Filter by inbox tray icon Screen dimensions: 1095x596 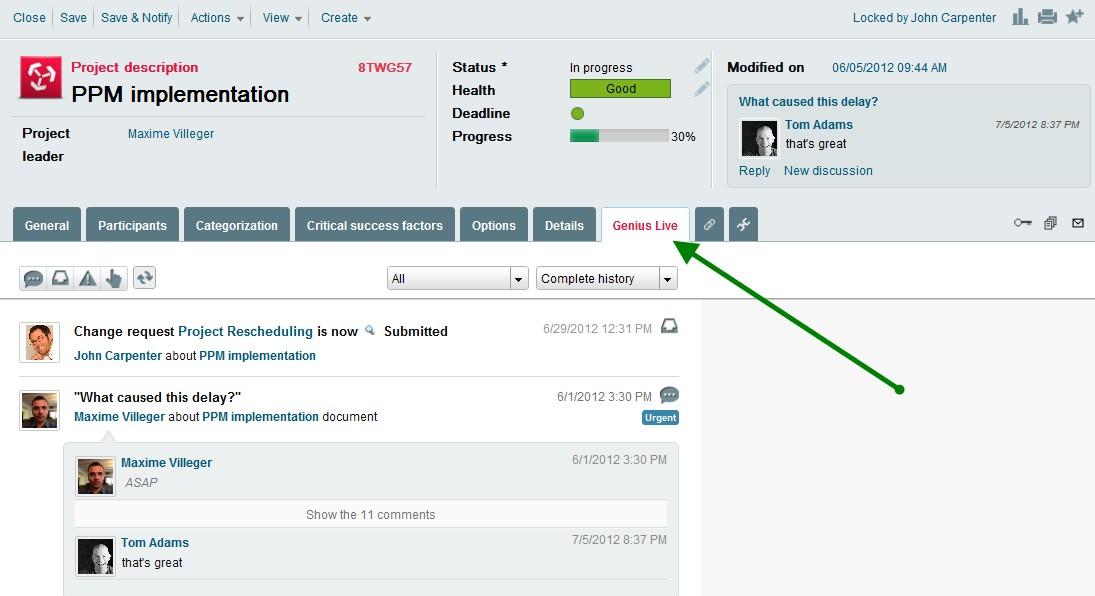[61, 279]
